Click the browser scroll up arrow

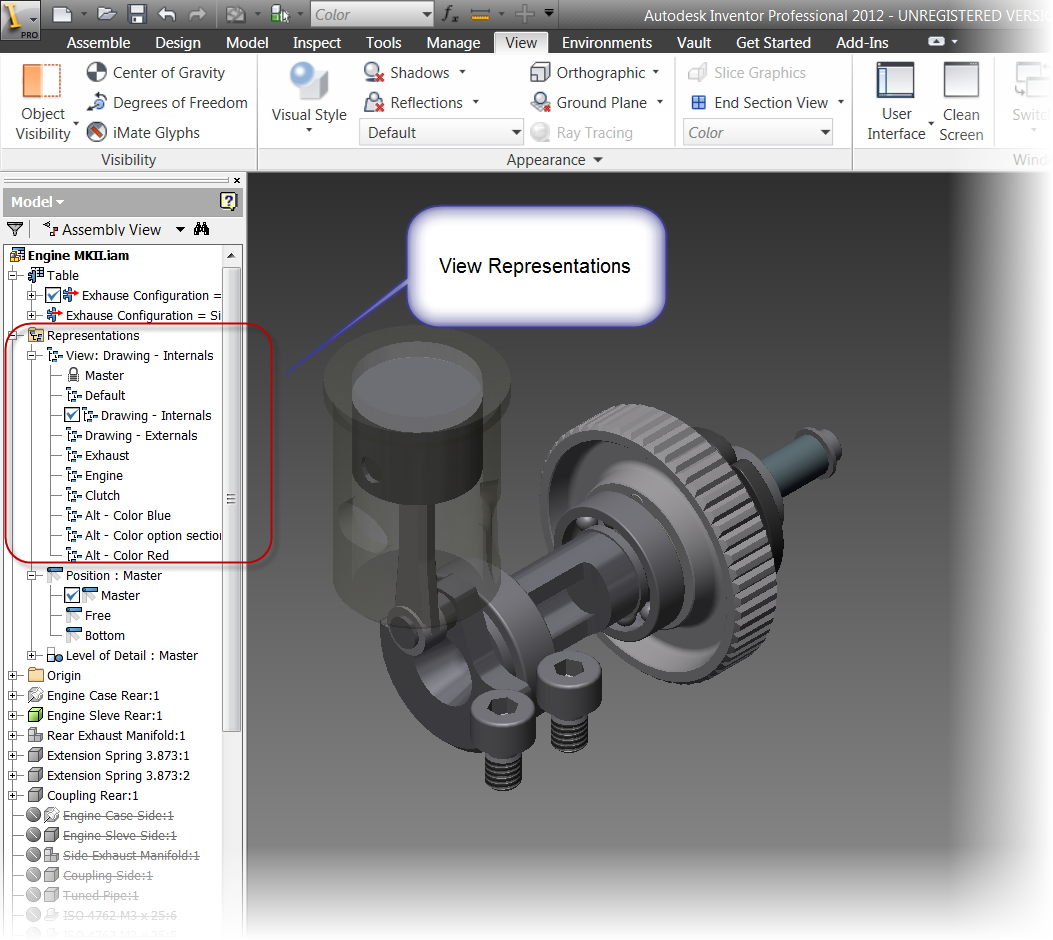tap(231, 256)
